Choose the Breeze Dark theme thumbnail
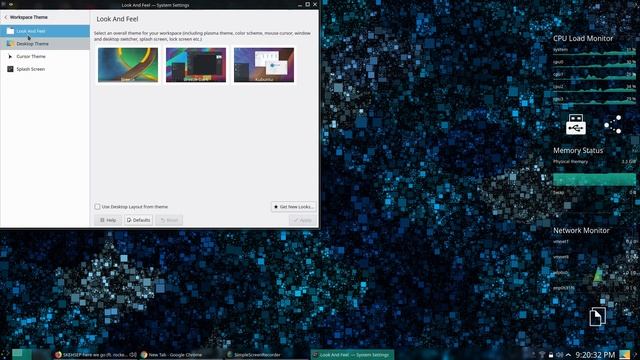The image size is (640, 360). click(196, 65)
